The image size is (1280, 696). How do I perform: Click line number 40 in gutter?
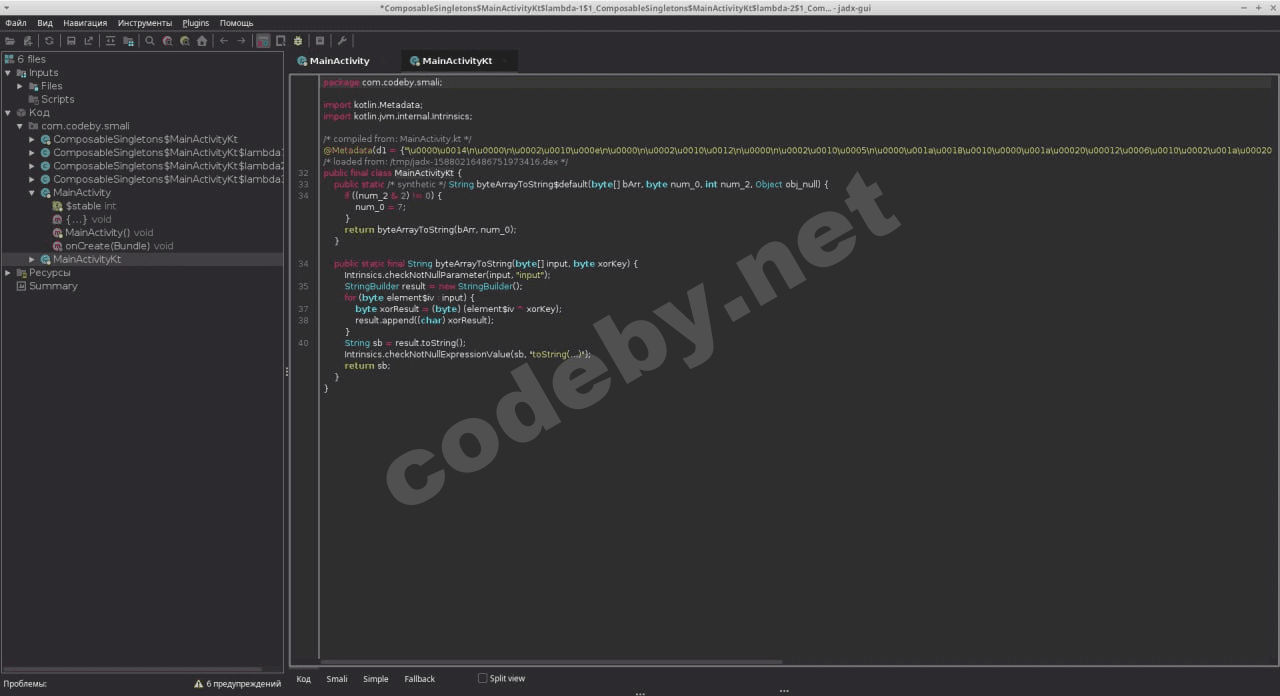[303, 343]
